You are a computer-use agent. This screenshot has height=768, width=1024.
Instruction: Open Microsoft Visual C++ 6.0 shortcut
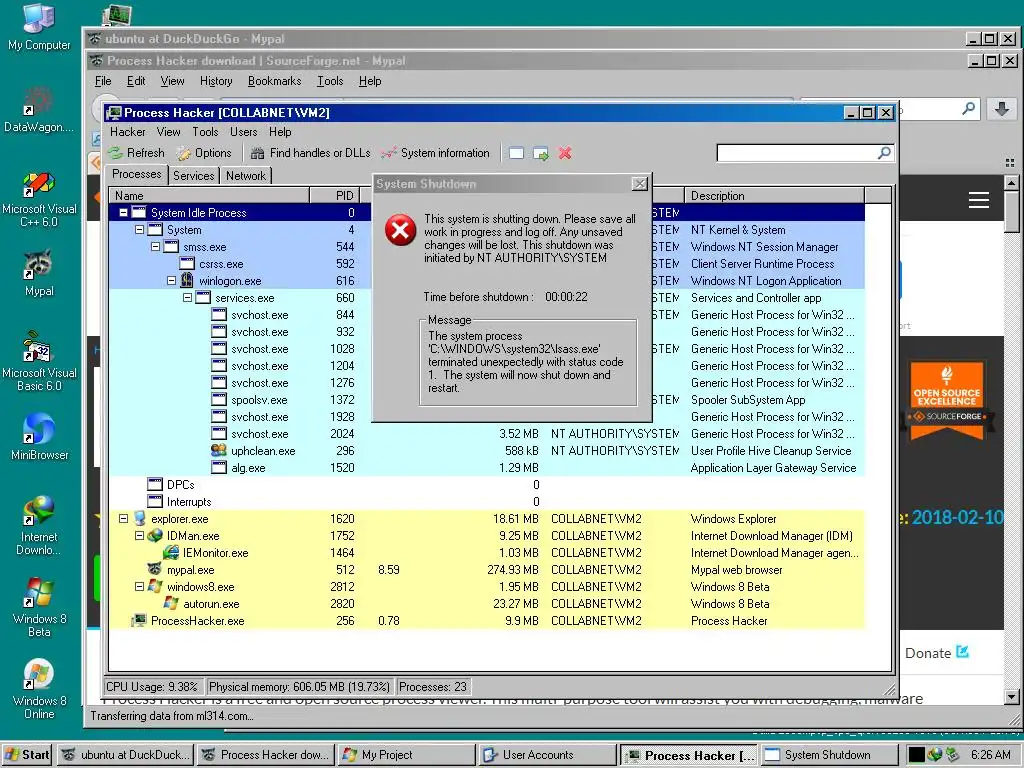coord(39,199)
